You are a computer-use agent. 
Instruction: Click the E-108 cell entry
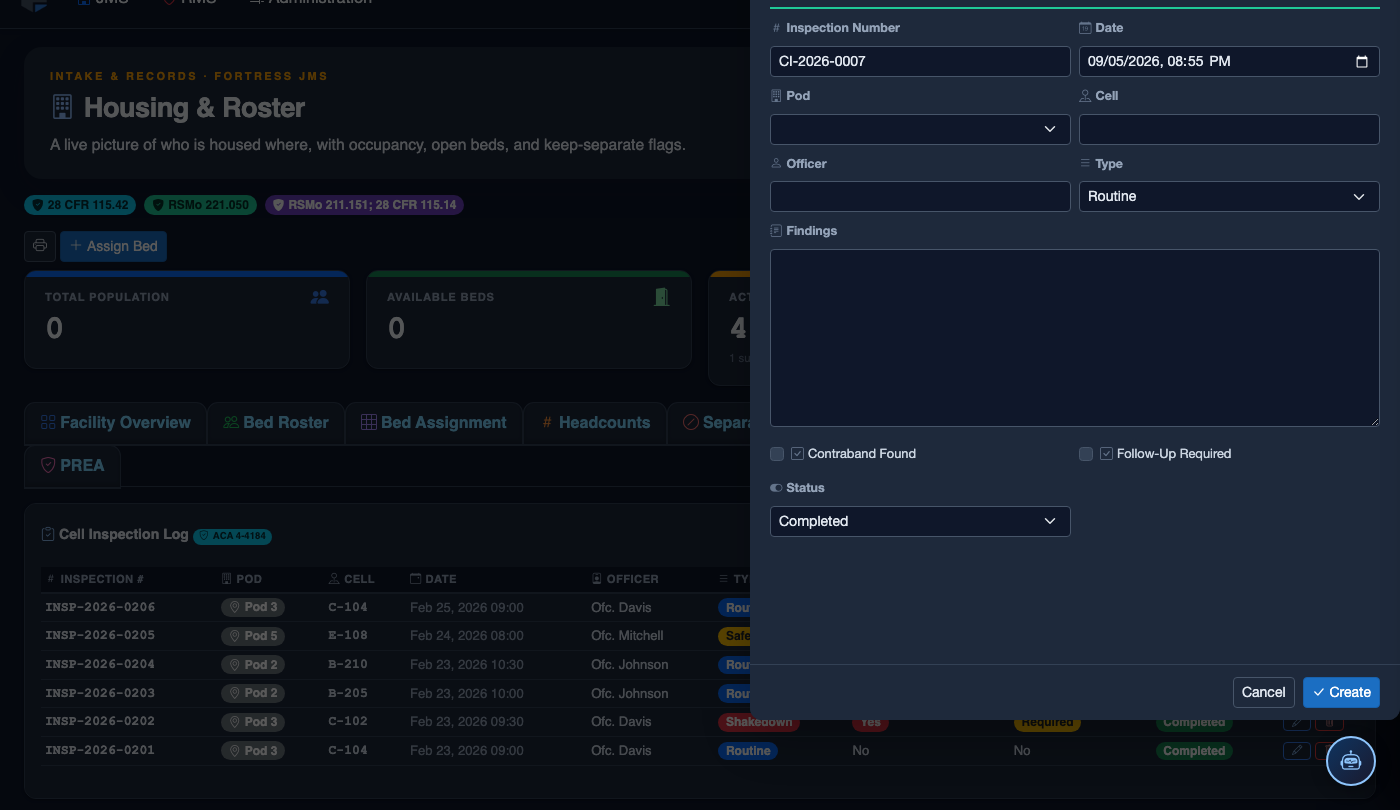pos(348,636)
